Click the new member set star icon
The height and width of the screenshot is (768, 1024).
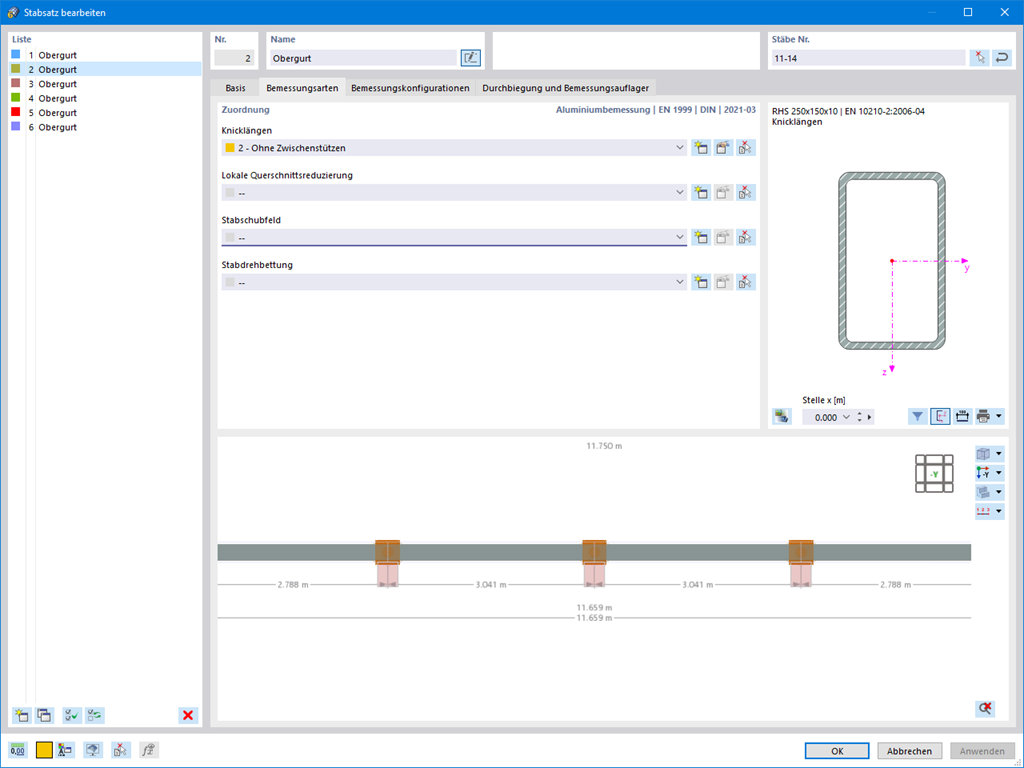22,715
